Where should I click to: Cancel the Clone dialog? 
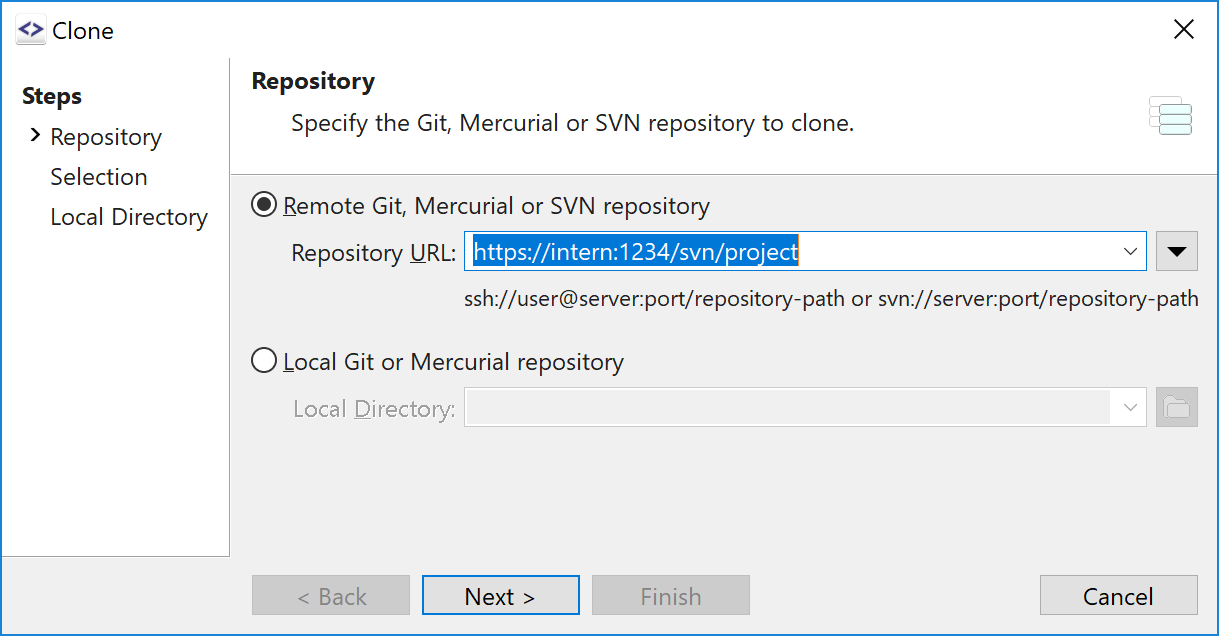point(1118,596)
